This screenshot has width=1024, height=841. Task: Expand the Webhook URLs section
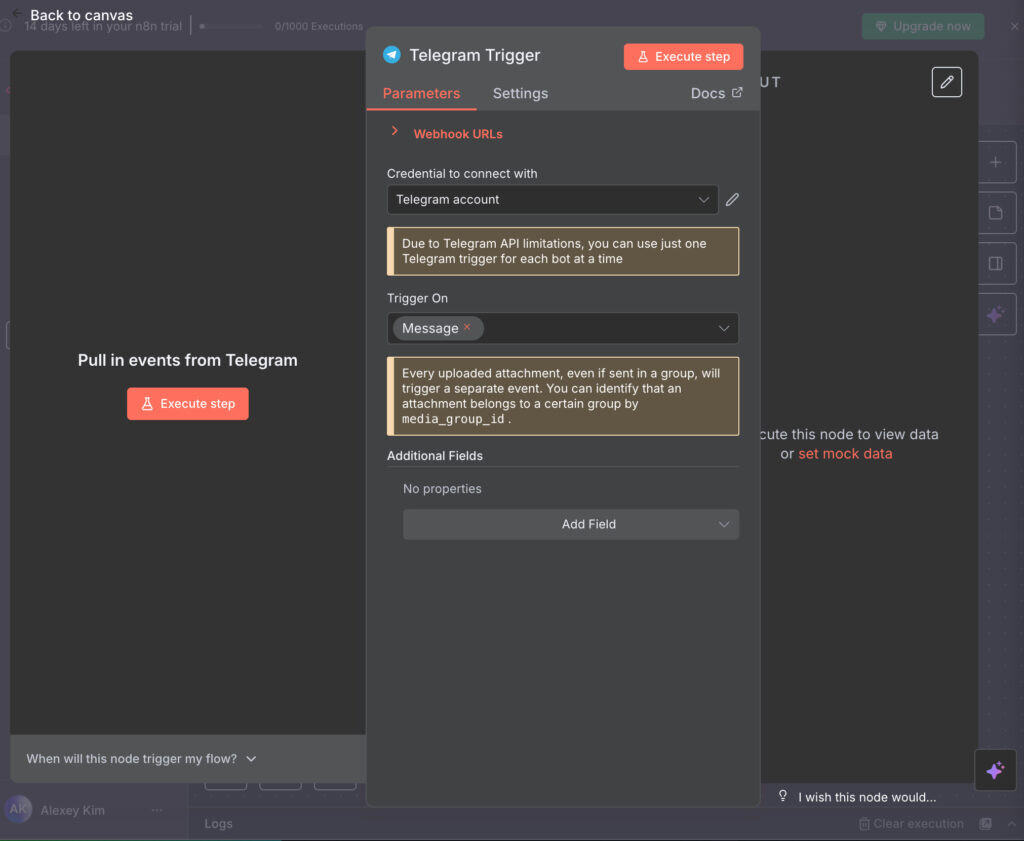[x=395, y=133]
